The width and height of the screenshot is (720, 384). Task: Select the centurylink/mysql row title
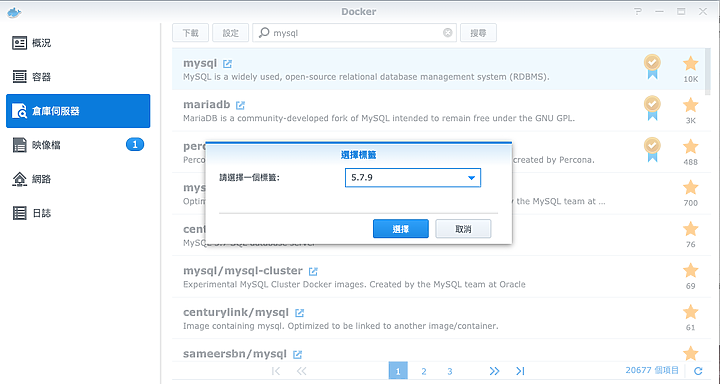[x=236, y=312]
